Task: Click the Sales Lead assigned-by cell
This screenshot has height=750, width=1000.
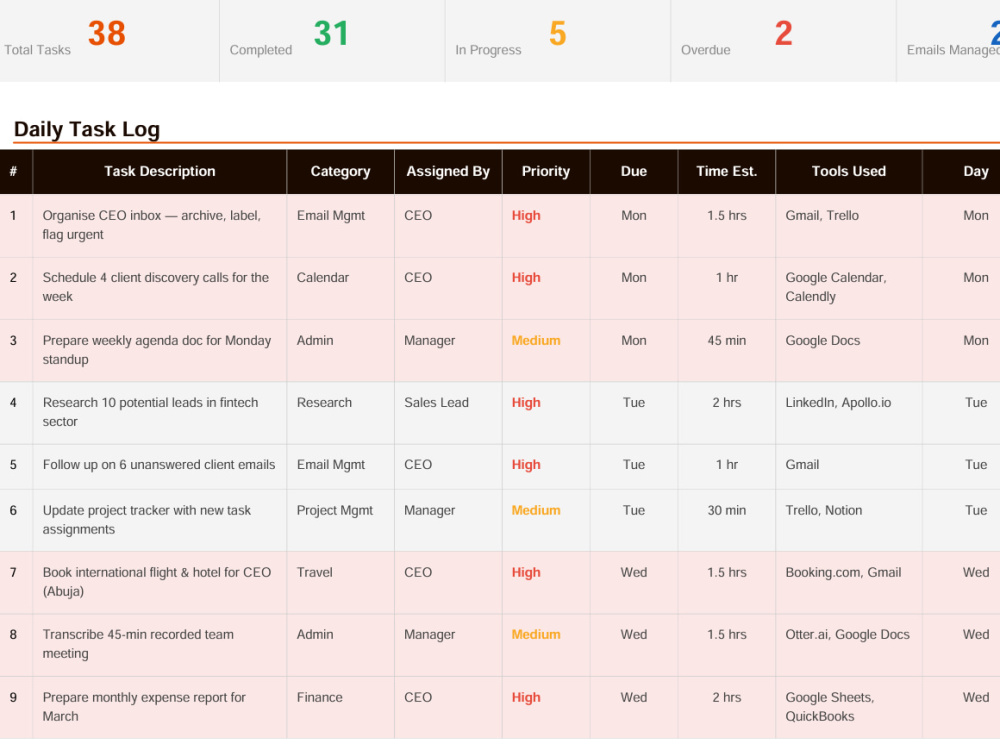Action: click(448, 413)
